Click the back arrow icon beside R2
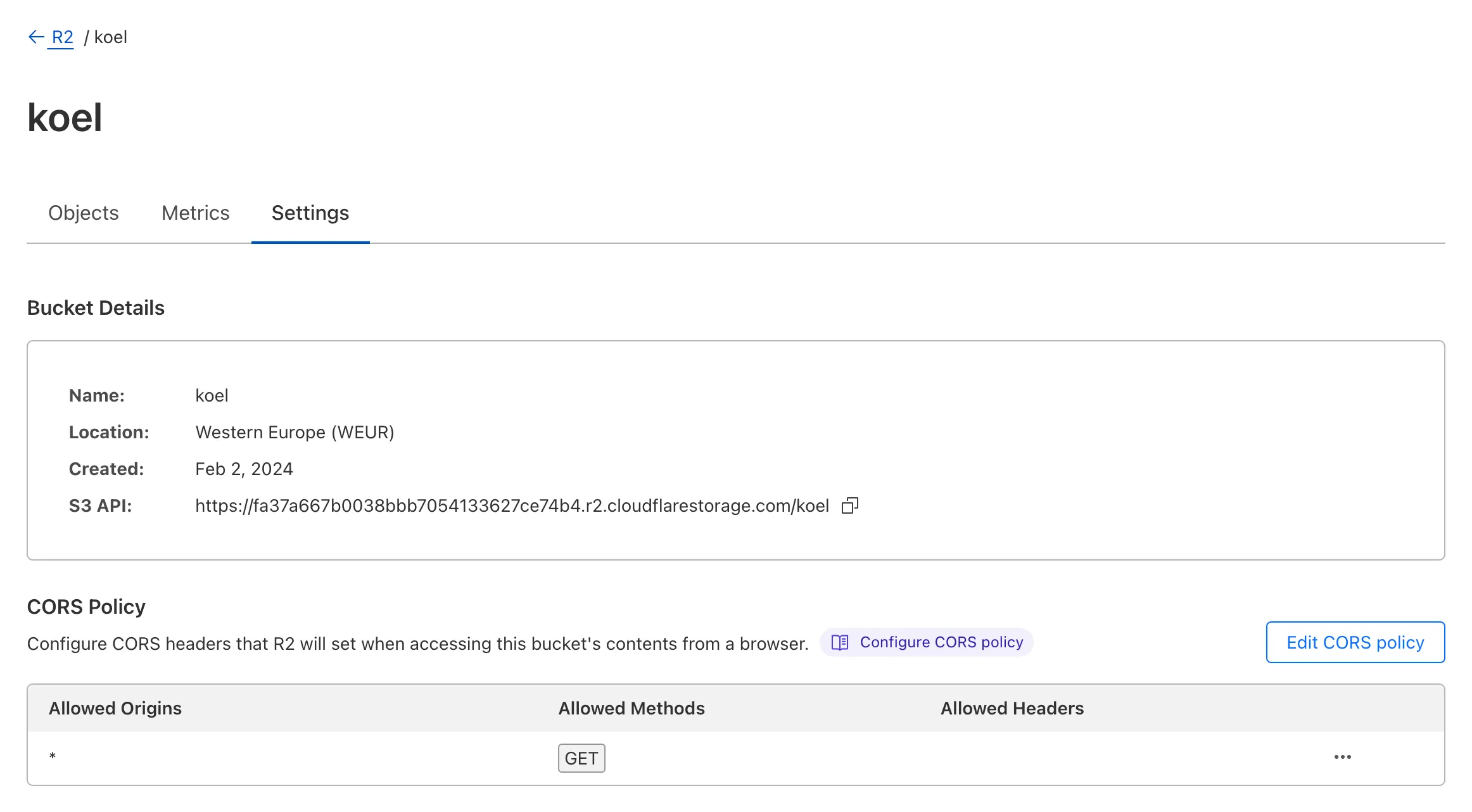Image resolution: width=1472 pixels, height=812 pixels. tap(36, 37)
